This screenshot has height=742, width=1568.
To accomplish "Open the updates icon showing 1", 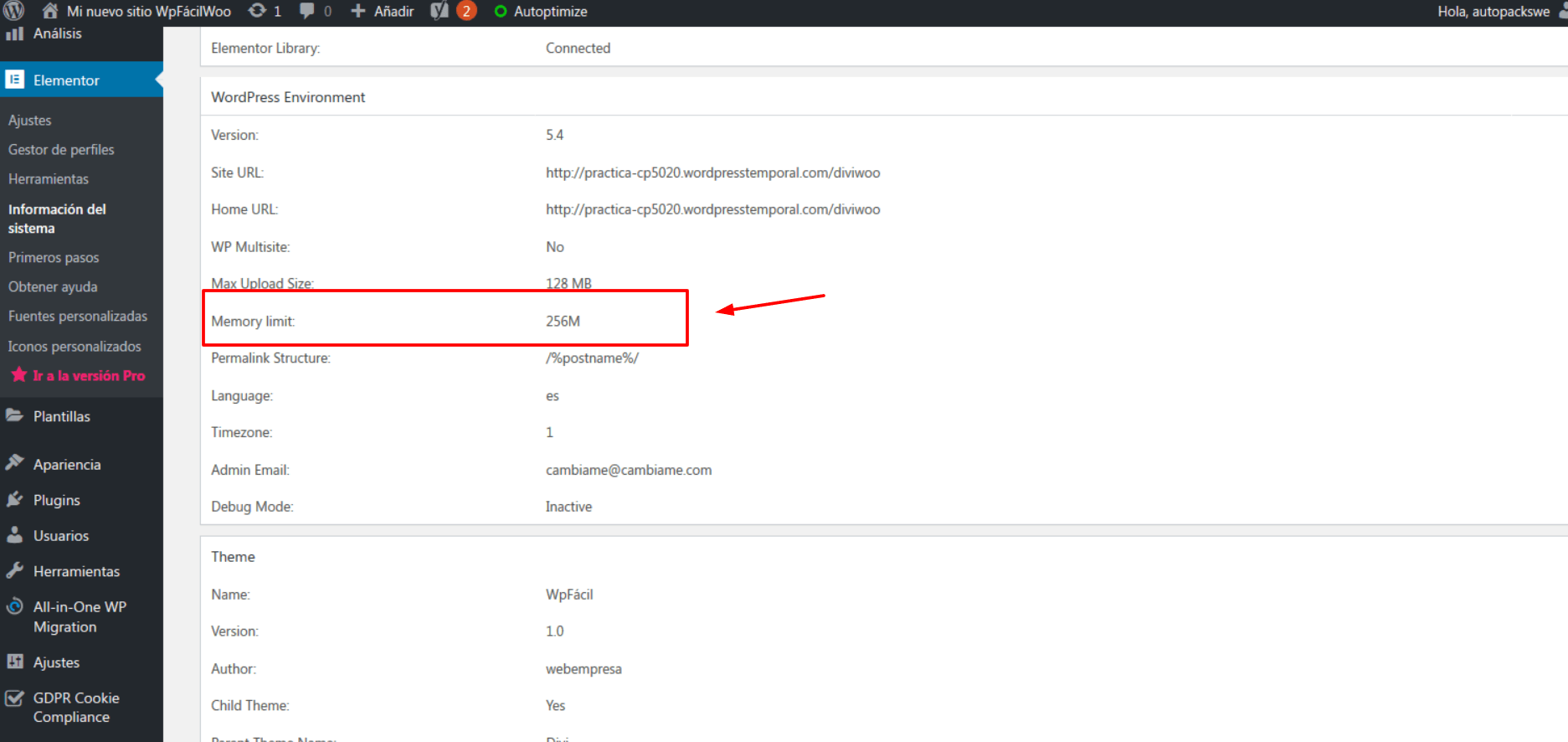I will (257, 11).
